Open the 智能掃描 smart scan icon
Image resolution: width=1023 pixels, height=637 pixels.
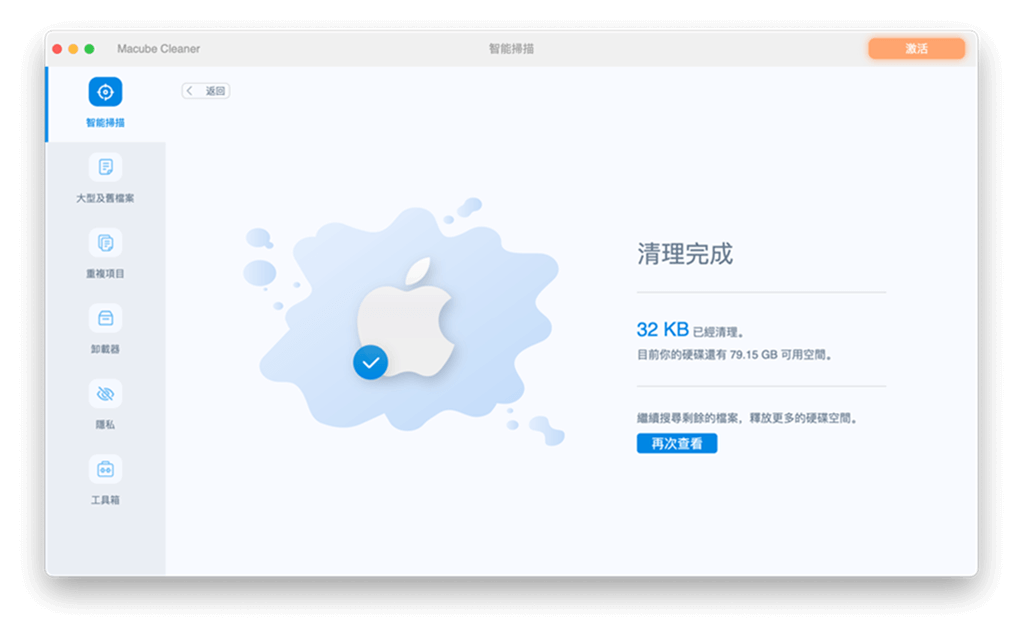105,92
